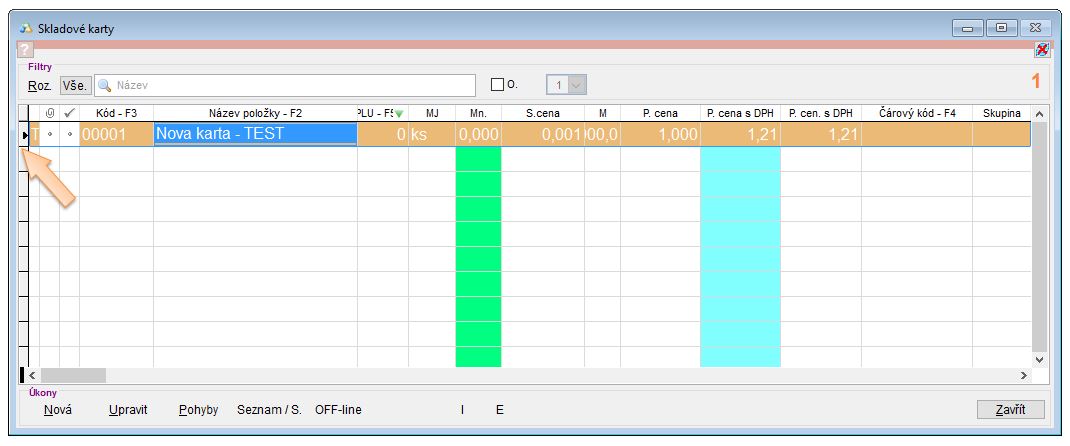Click the Skladové karty window title icon
The height and width of the screenshot is (446, 1070).
(x=25, y=28)
